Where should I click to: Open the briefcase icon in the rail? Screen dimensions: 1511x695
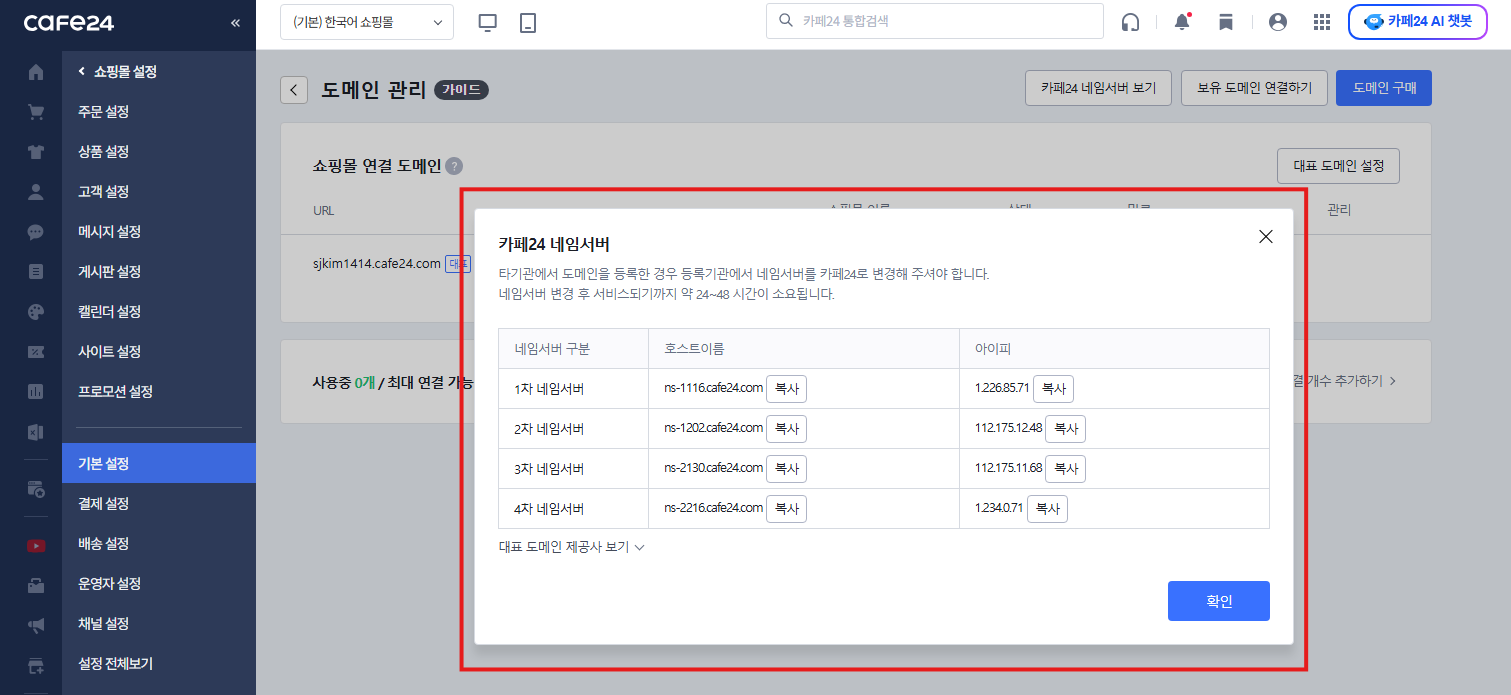(36, 586)
